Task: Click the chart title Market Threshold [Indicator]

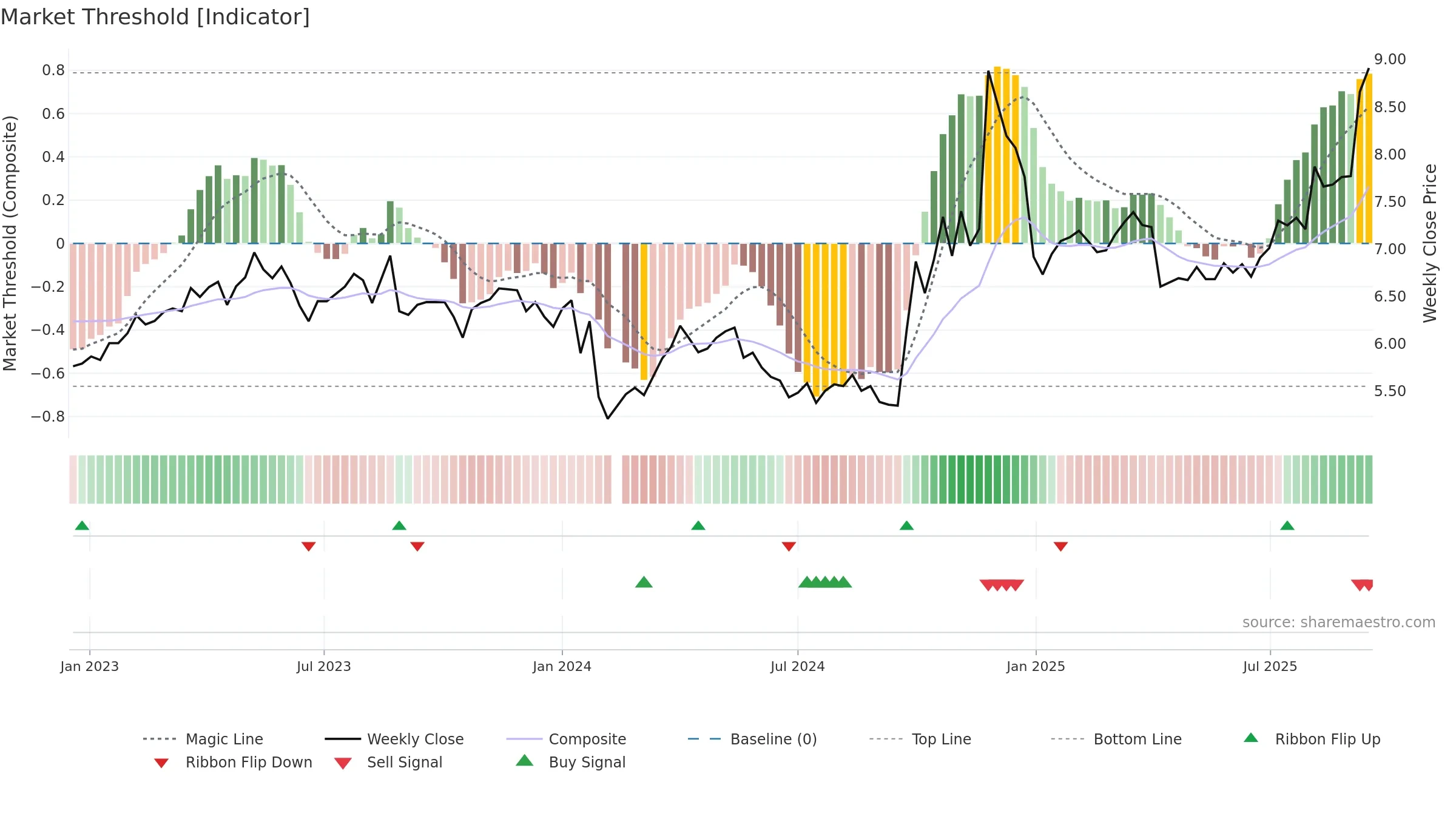Action: (x=155, y=17)
